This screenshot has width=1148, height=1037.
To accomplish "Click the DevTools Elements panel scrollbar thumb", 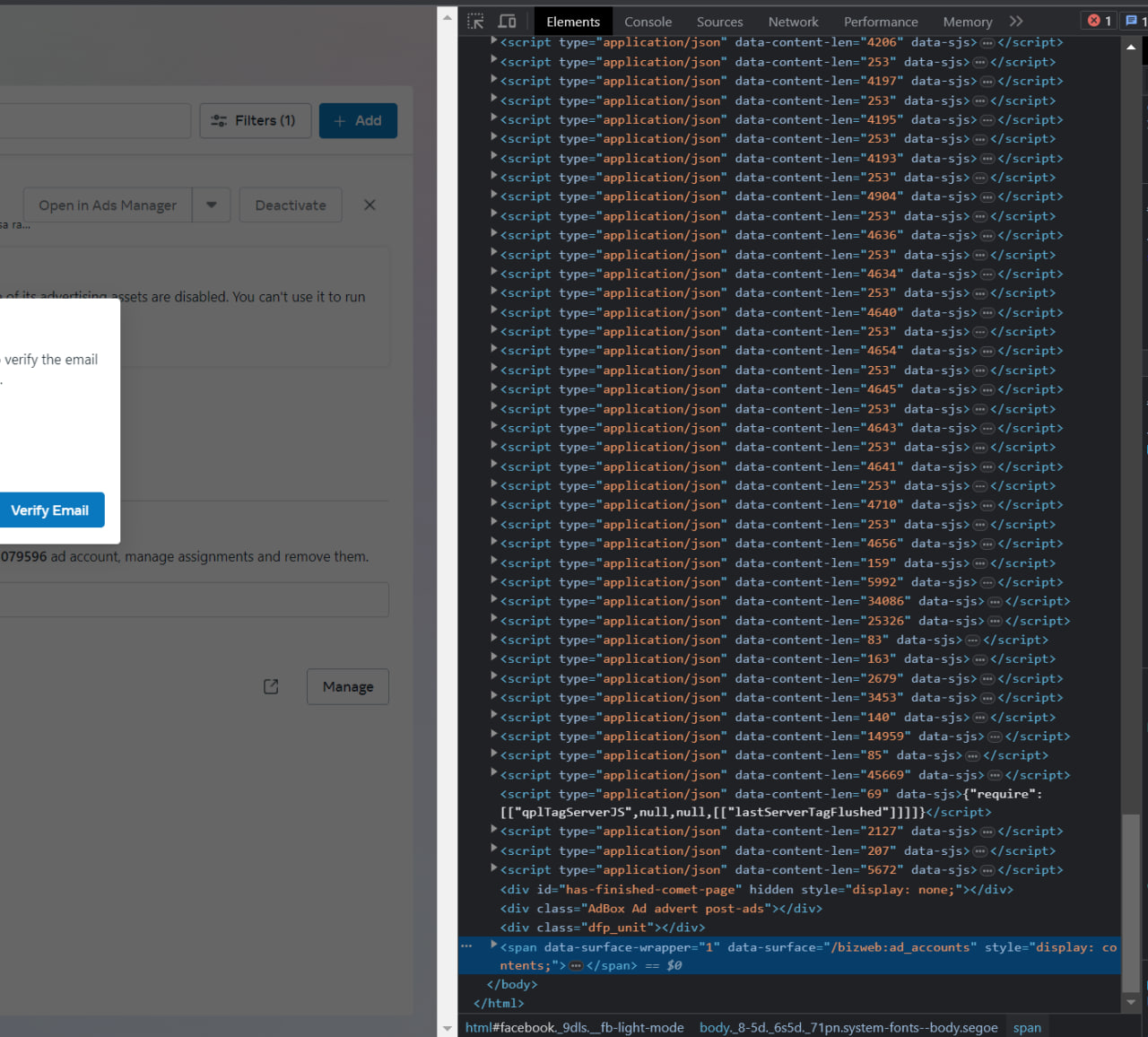I will 1131,902.
